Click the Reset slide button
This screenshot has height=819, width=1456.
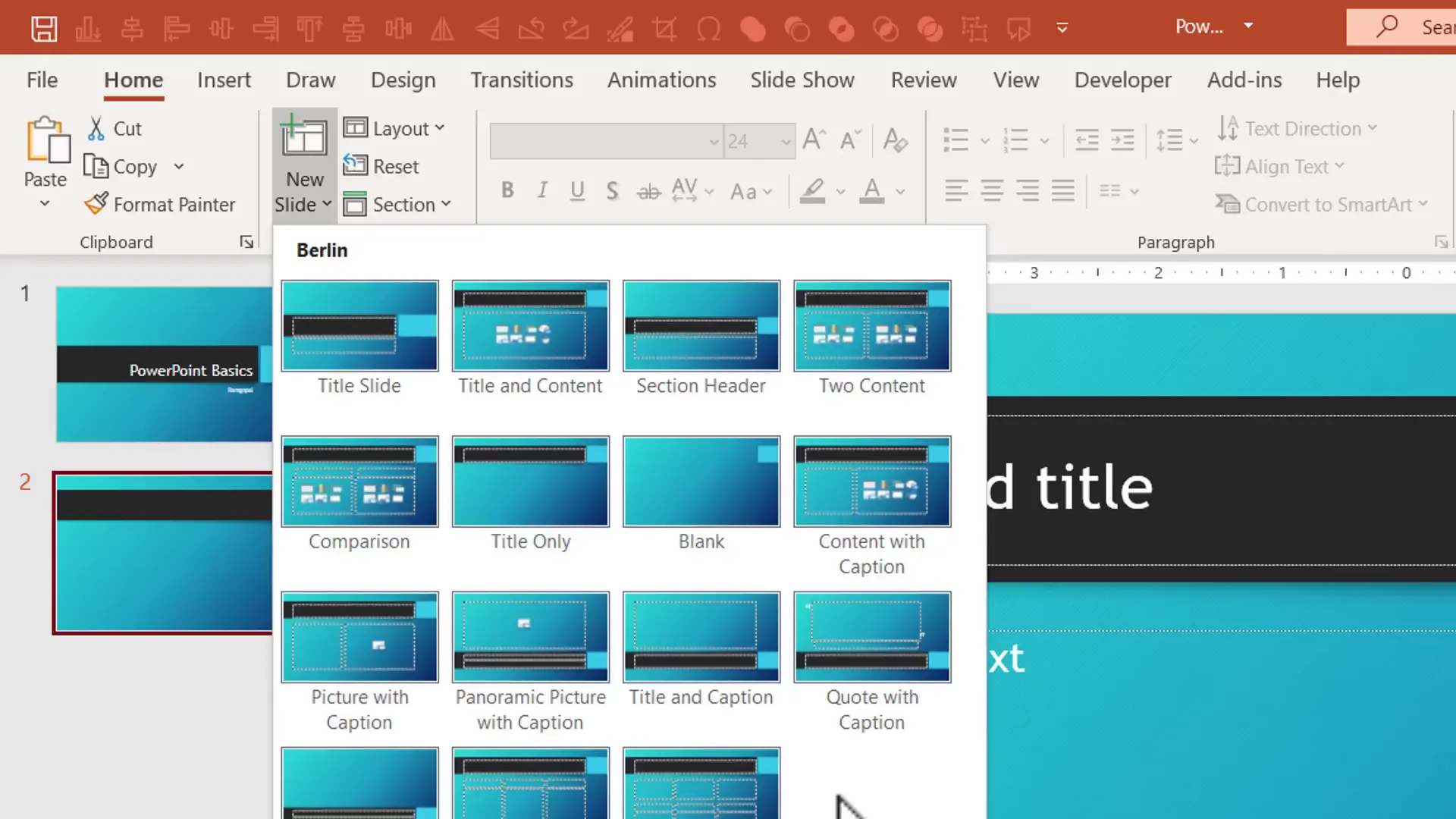(x=381, y=166)
